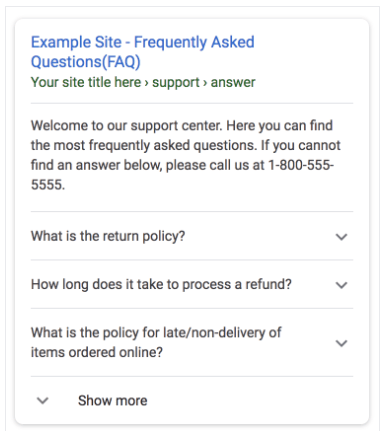Click the phone number 1-800-555-5555
This screenshot has height=431, width=382.
pyautogui.click(x=182, y=175)
